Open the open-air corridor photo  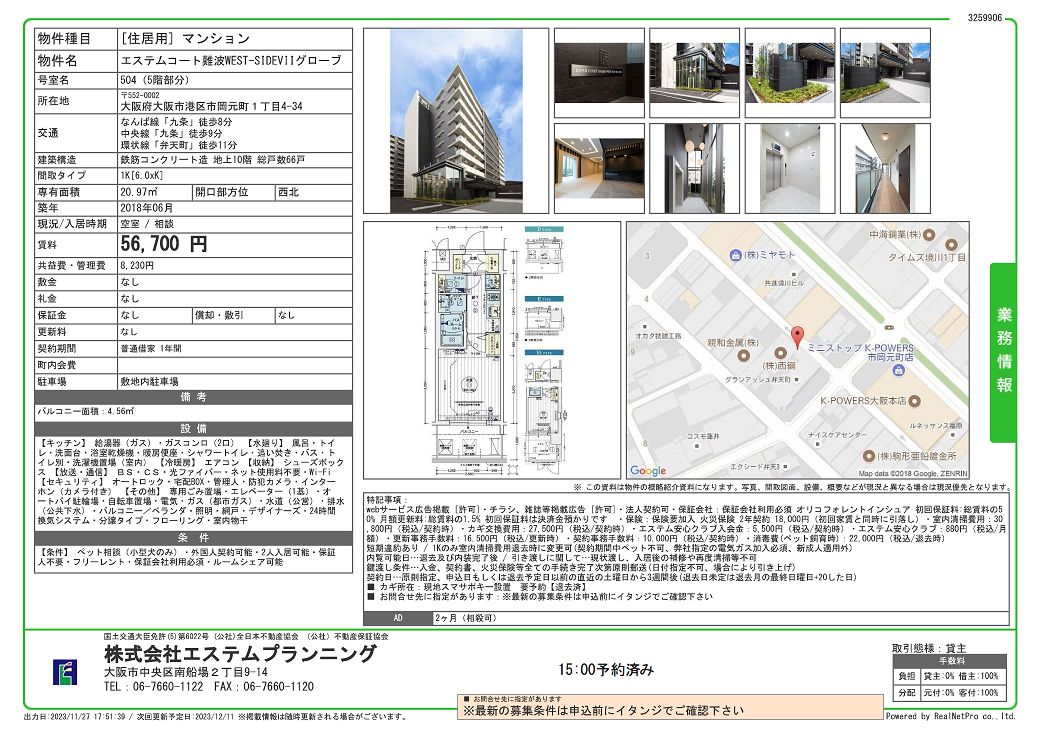coord(885,169)
